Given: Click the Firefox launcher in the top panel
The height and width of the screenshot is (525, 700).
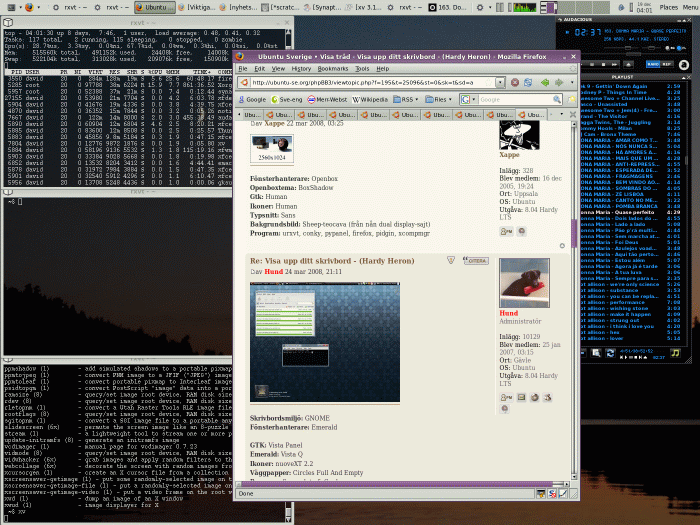Looking at the screenshot, I should point(29,7).
